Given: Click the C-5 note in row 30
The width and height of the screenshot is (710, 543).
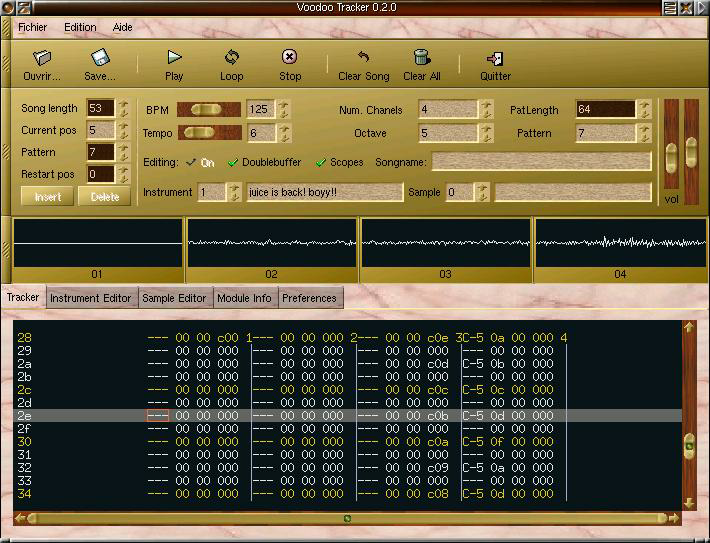Looking at the screenshot, I should 473,442.
